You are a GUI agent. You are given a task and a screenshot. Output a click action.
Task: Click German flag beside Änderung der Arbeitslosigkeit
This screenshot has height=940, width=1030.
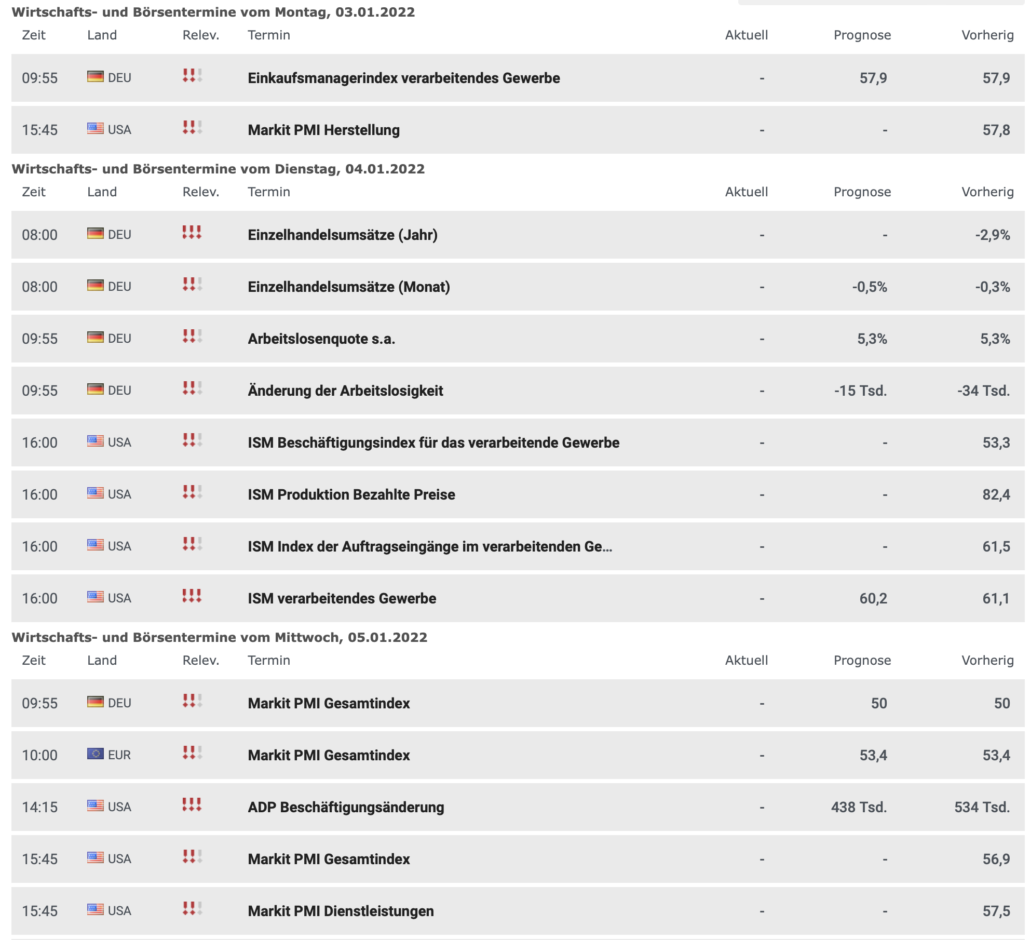(x=95, y=390)
